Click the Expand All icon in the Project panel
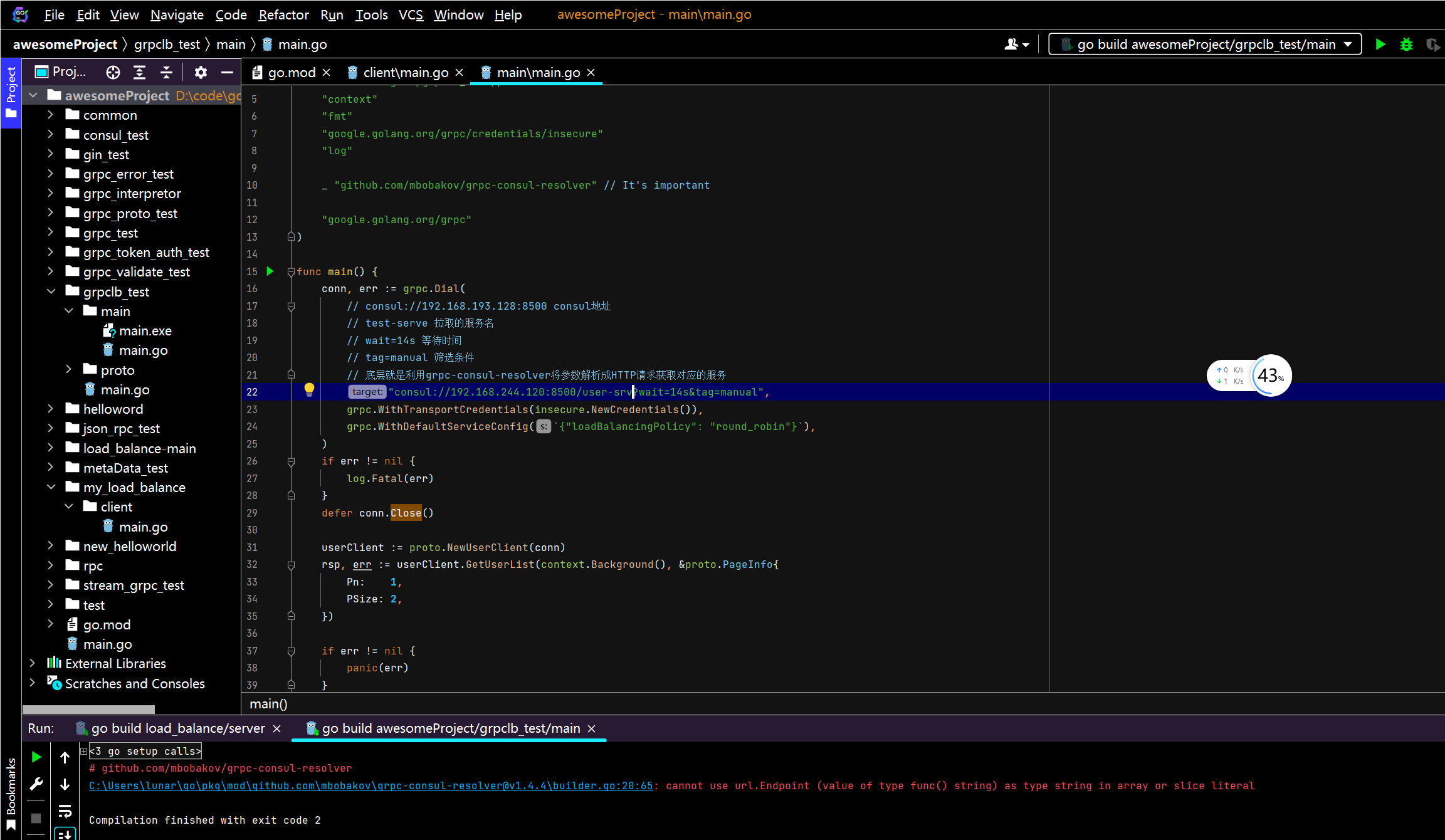The image size is (1445, 840). pos(139,73)
